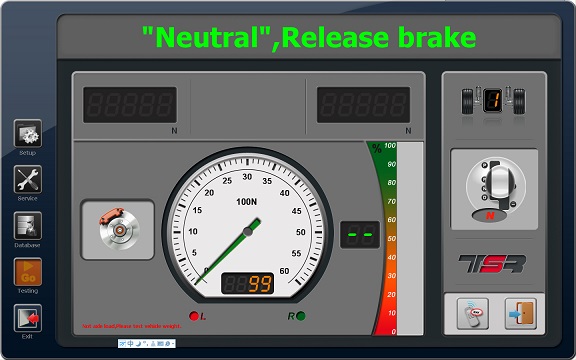Click the moon icon in IME bar
This screenshot has height=360, width=576.
138,343
